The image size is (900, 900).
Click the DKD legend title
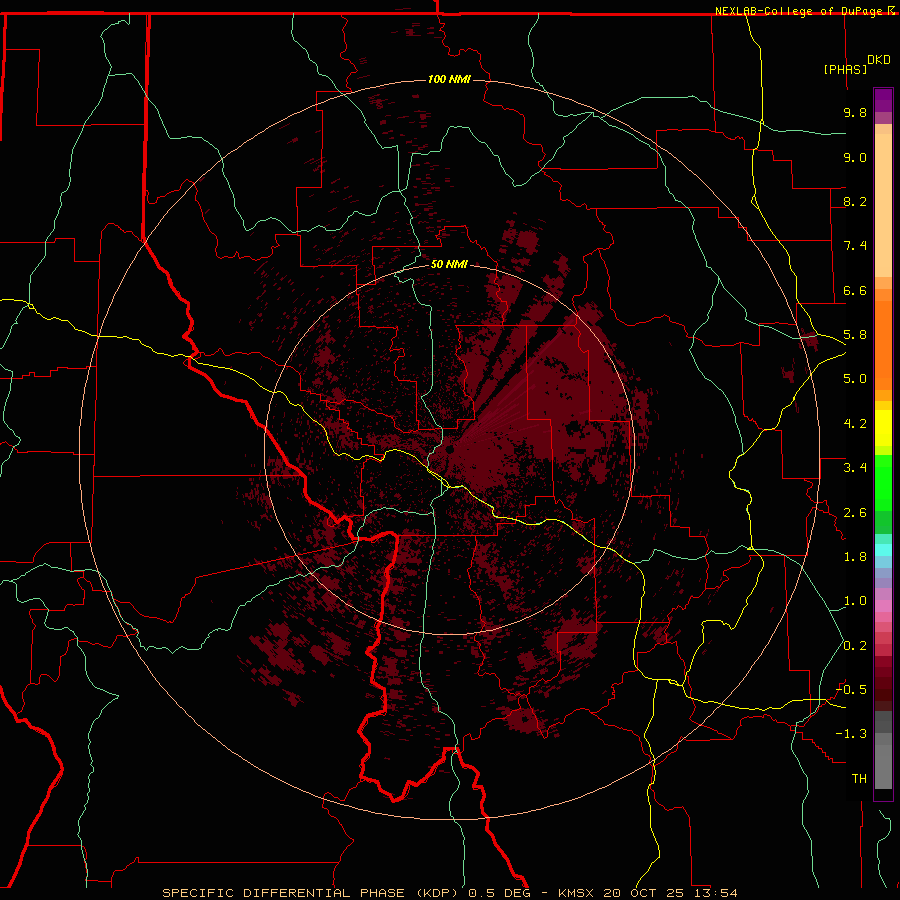[x=879, y=60]
